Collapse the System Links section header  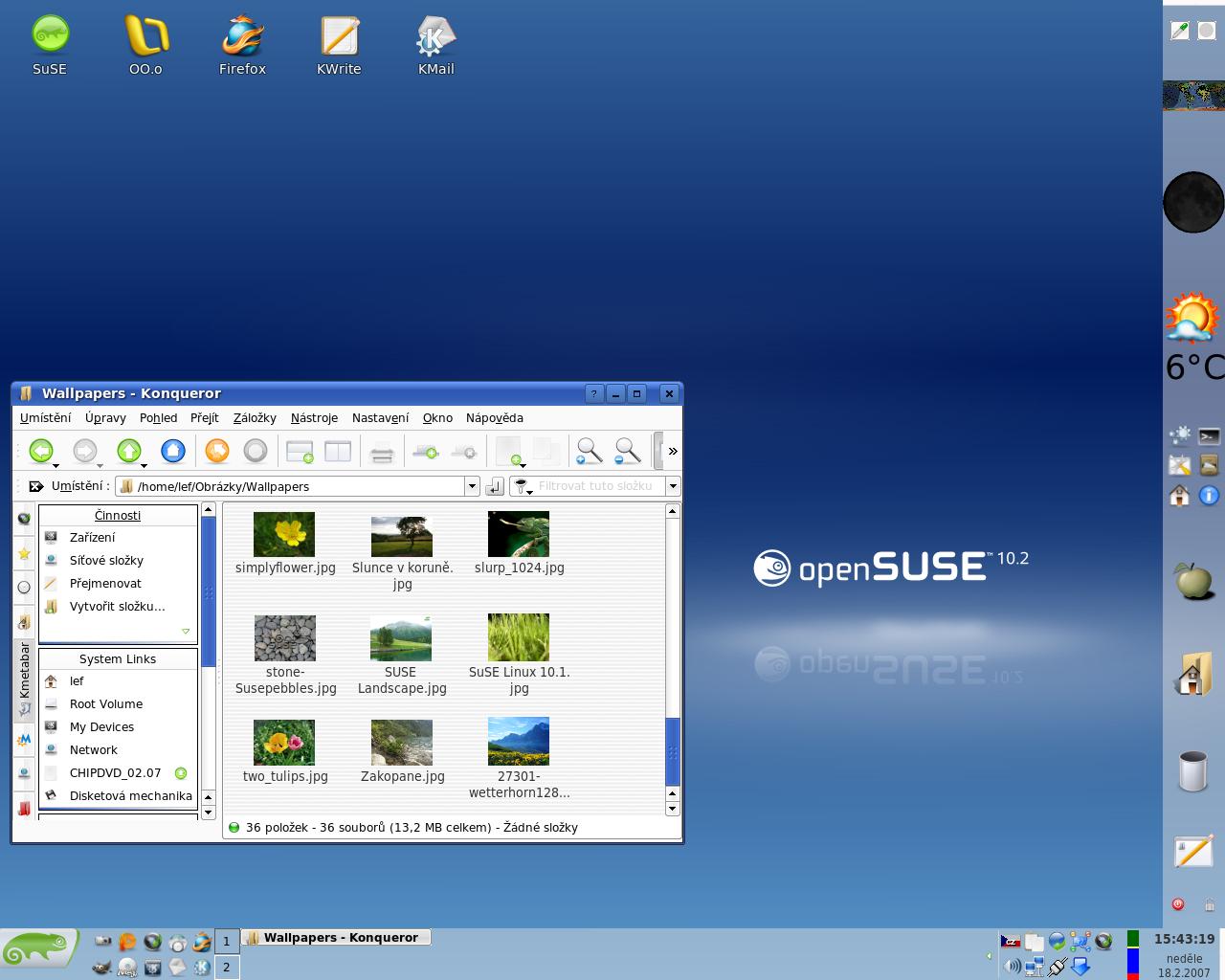[118, 658]
